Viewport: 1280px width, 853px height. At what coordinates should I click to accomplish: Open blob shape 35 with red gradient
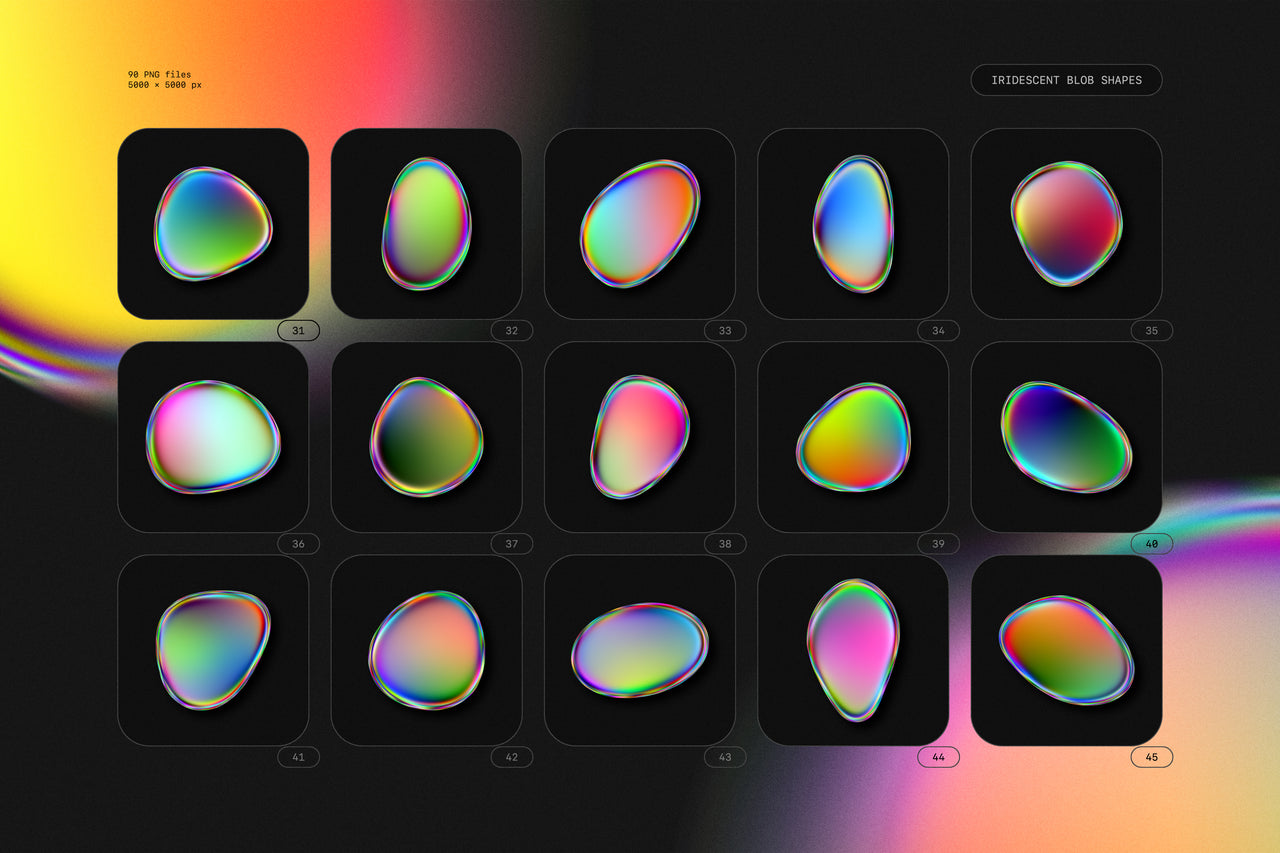(1067, 222)
